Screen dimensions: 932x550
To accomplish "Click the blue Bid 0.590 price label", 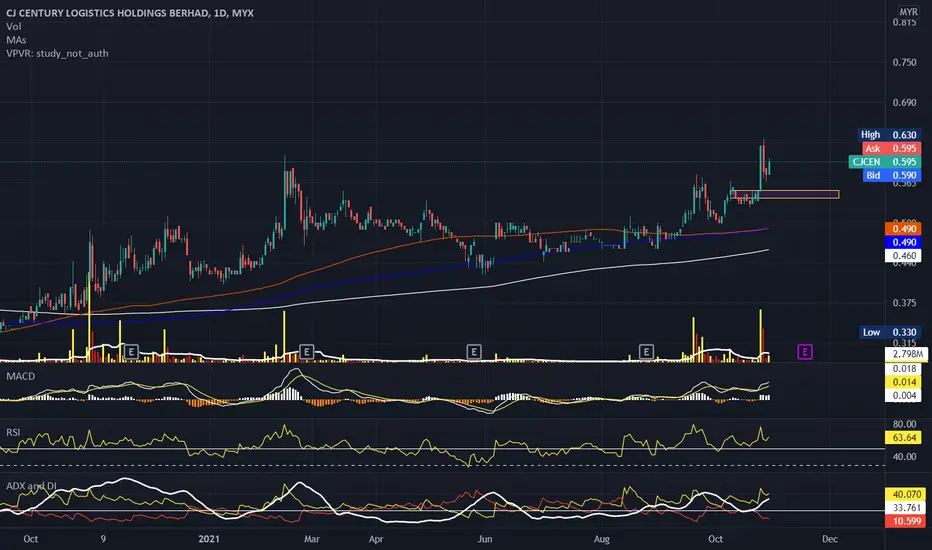I will pos(892,175).
